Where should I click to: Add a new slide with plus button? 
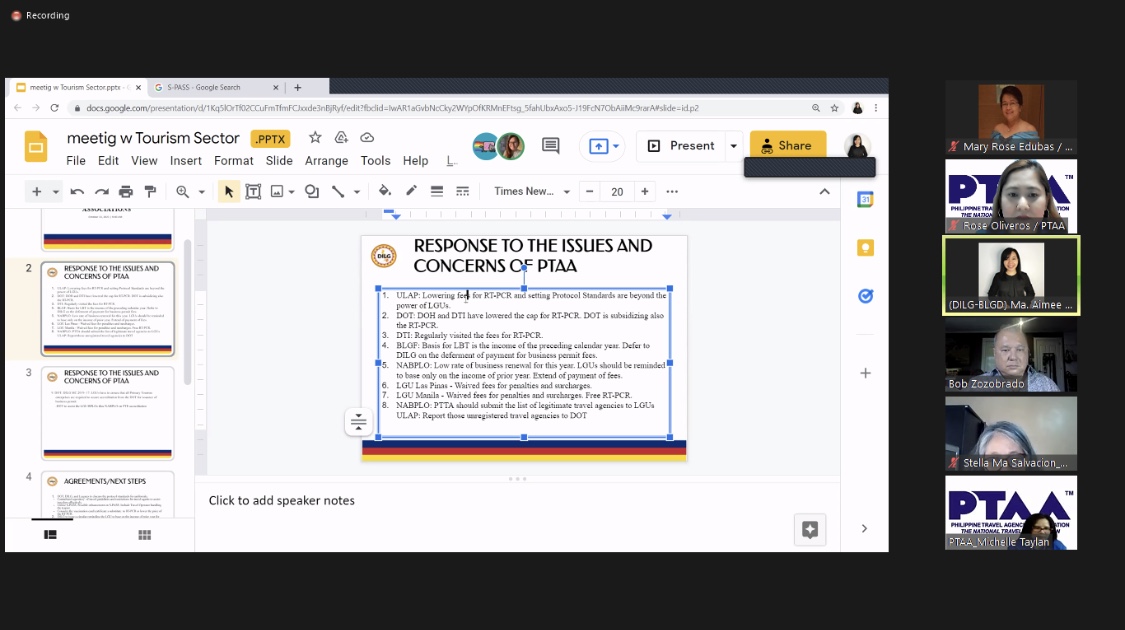pyautogui.click(x=37, y=192)
